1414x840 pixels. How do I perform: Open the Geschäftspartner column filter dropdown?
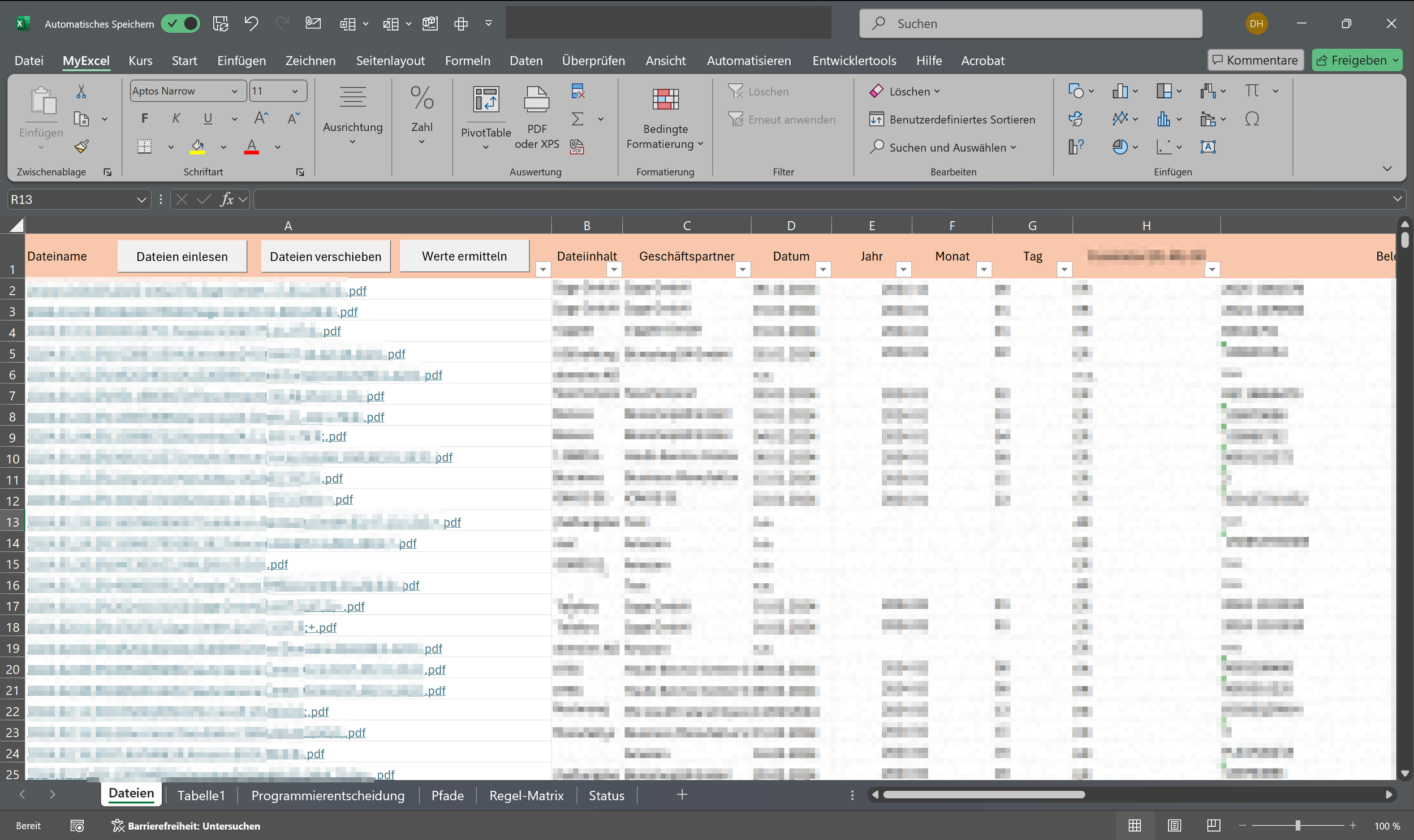pyautogui.click(x=743, y=269)
